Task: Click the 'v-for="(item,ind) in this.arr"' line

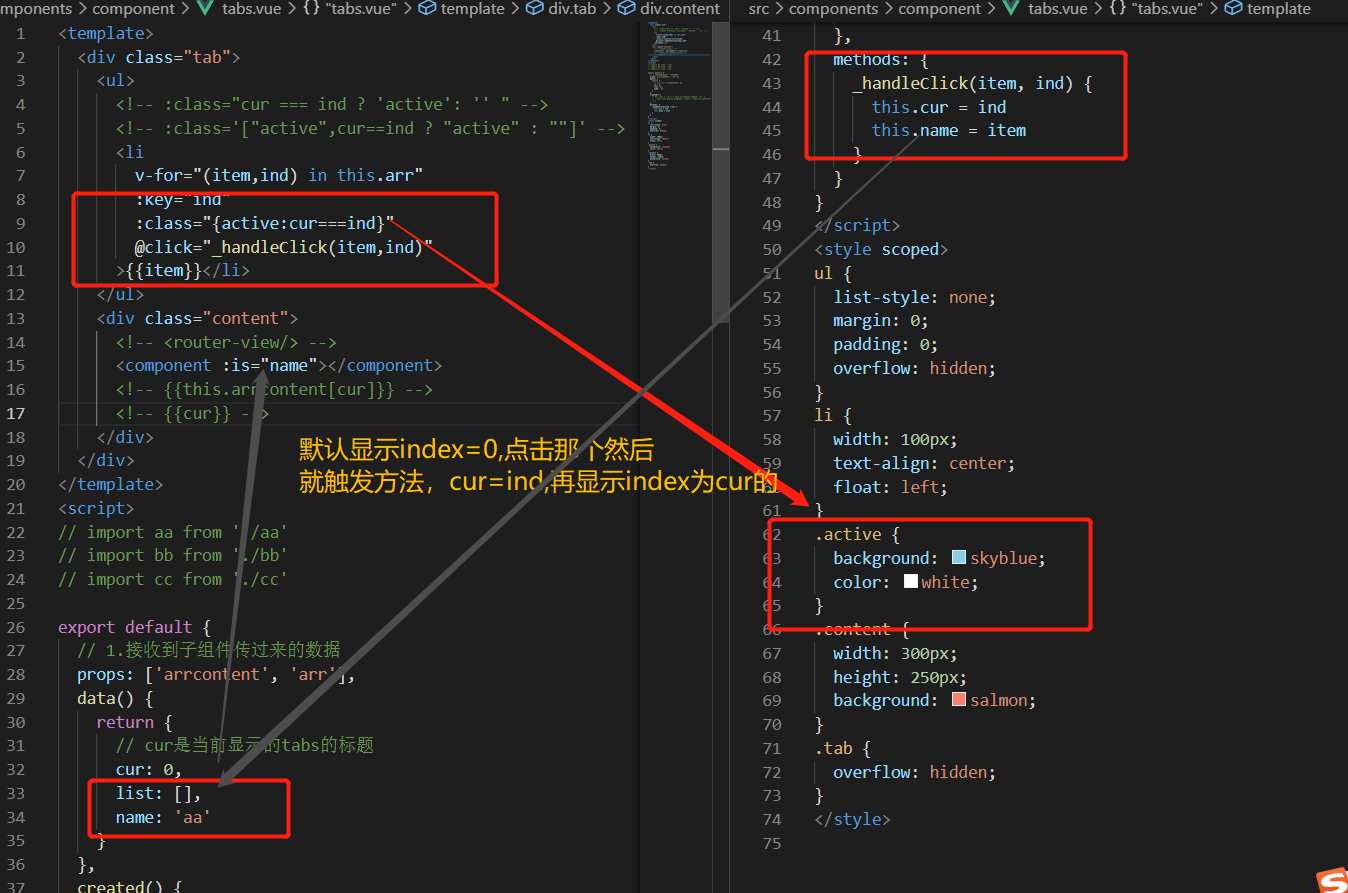Action: (279, 175)
